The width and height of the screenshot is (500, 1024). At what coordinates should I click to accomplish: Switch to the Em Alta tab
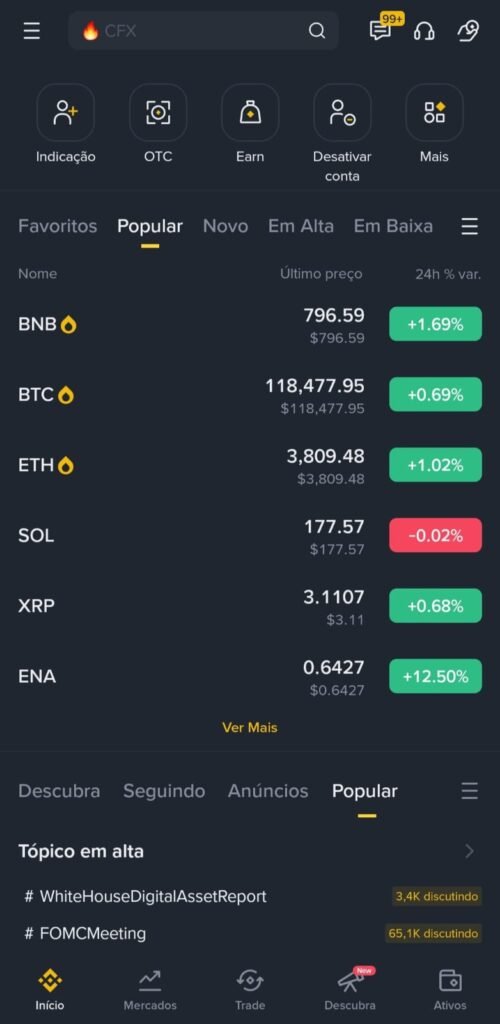(301, 226)
